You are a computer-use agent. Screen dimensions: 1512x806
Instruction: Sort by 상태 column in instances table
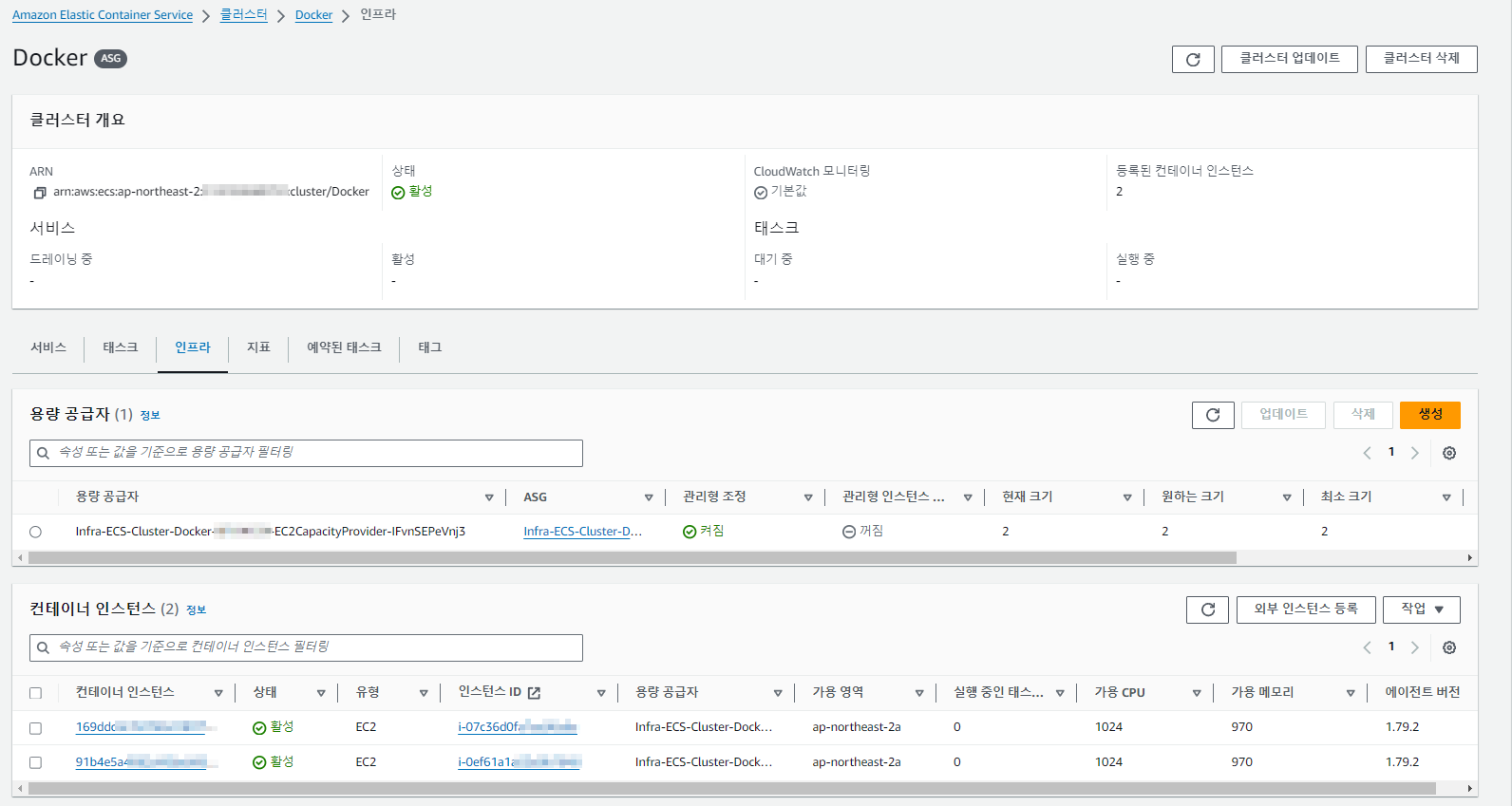click(x=321, y=693)
